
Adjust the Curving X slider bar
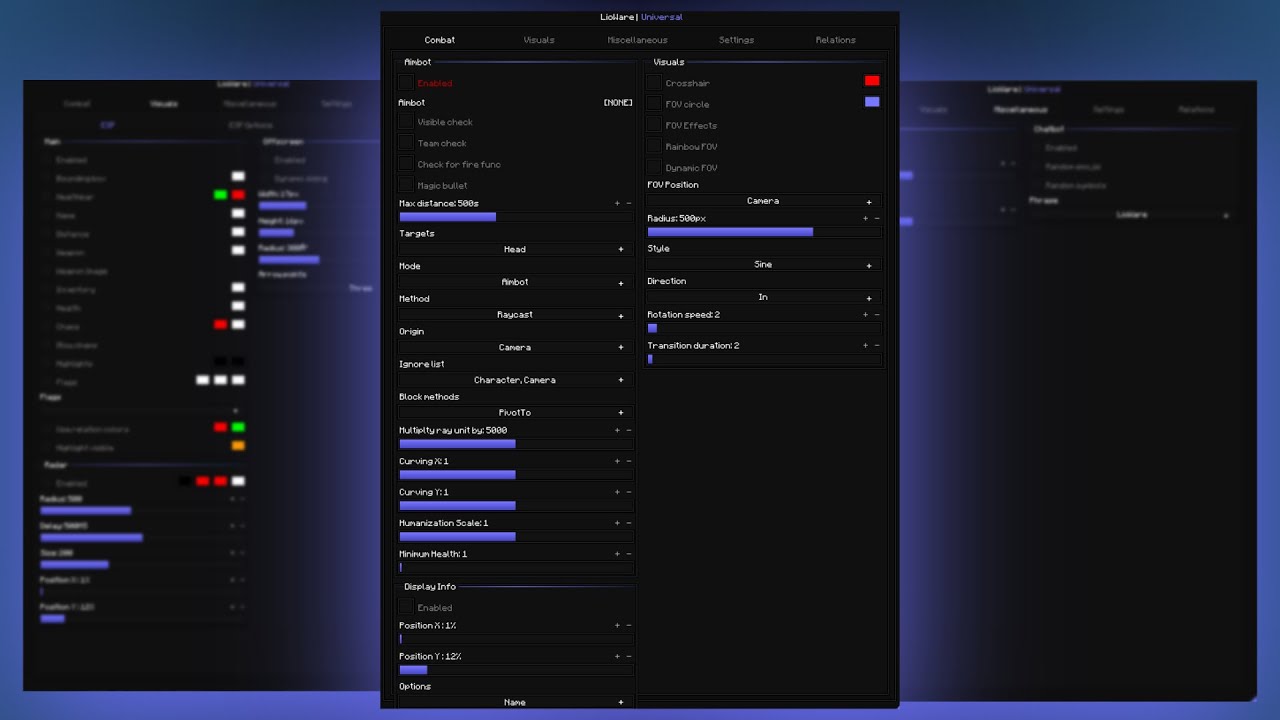(516, 475)
